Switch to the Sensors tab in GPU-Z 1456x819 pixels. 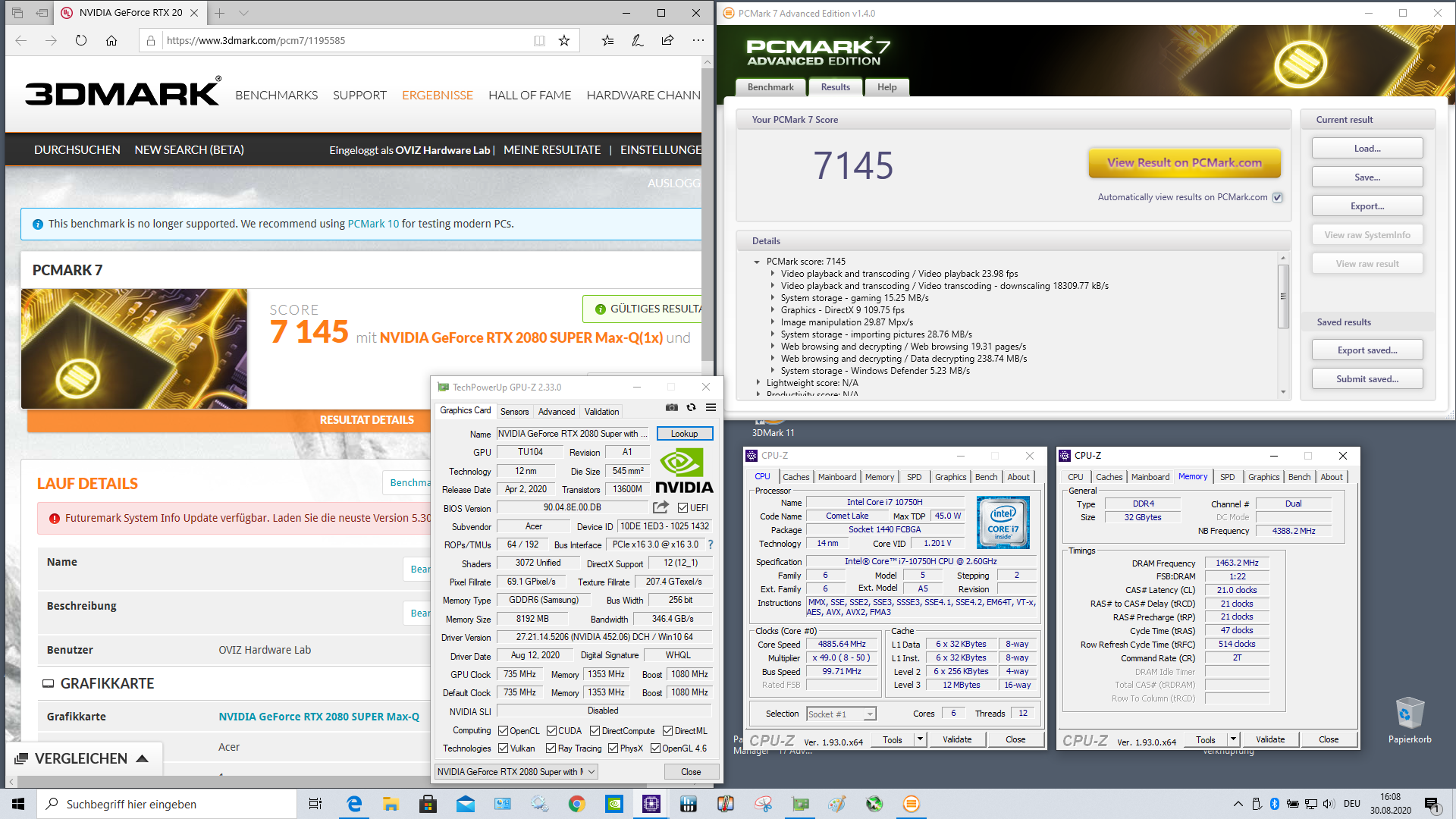coord(514,411)
